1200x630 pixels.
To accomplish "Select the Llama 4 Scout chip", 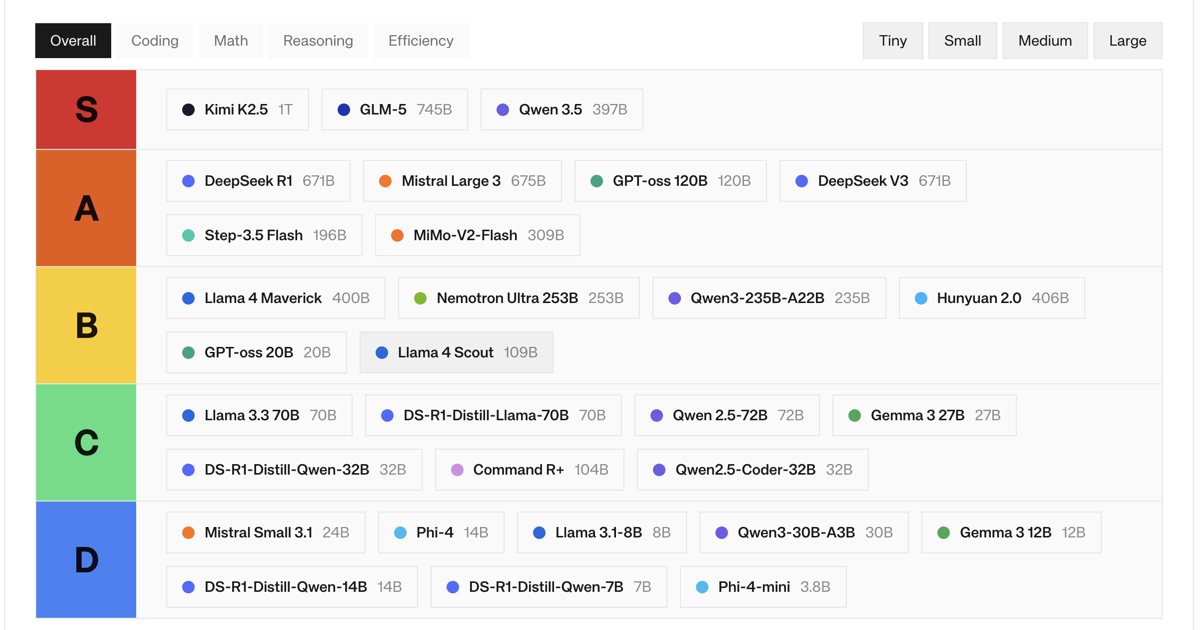I will [456, 352].
